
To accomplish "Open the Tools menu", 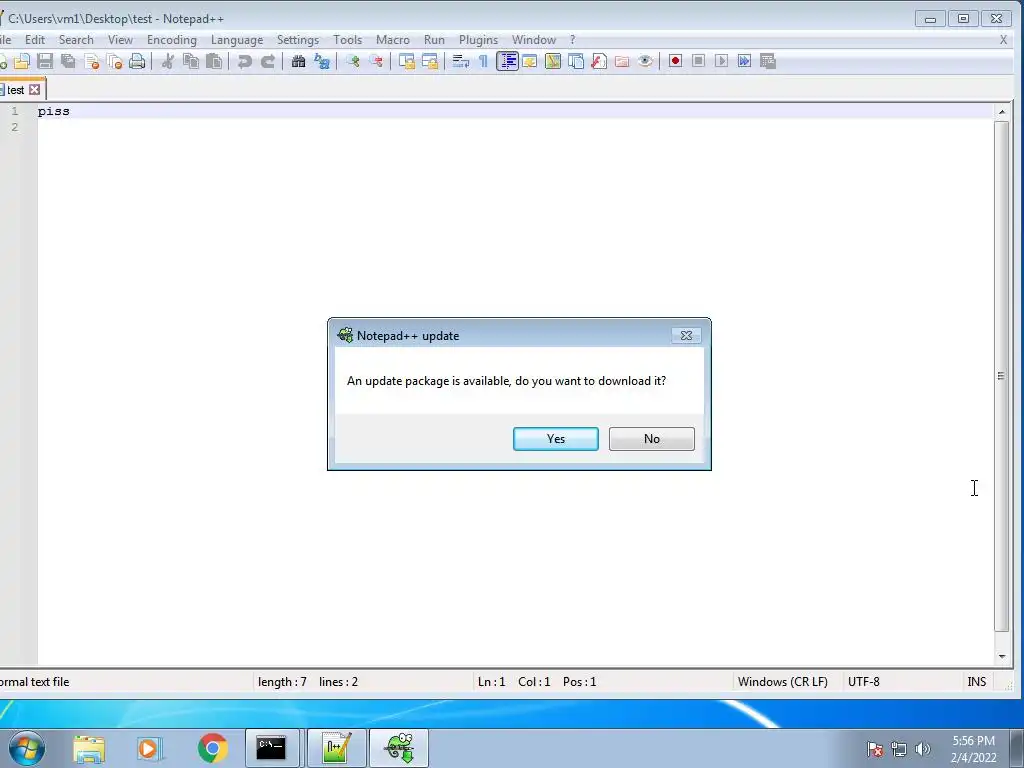I will (347, 40).
